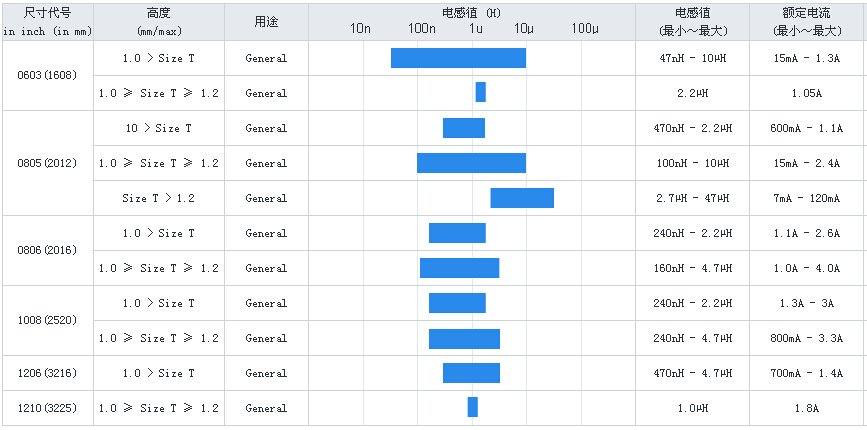Screen dimensions: 867x430
Task: Click the 100µ axis label
Action: click(585, 29)
